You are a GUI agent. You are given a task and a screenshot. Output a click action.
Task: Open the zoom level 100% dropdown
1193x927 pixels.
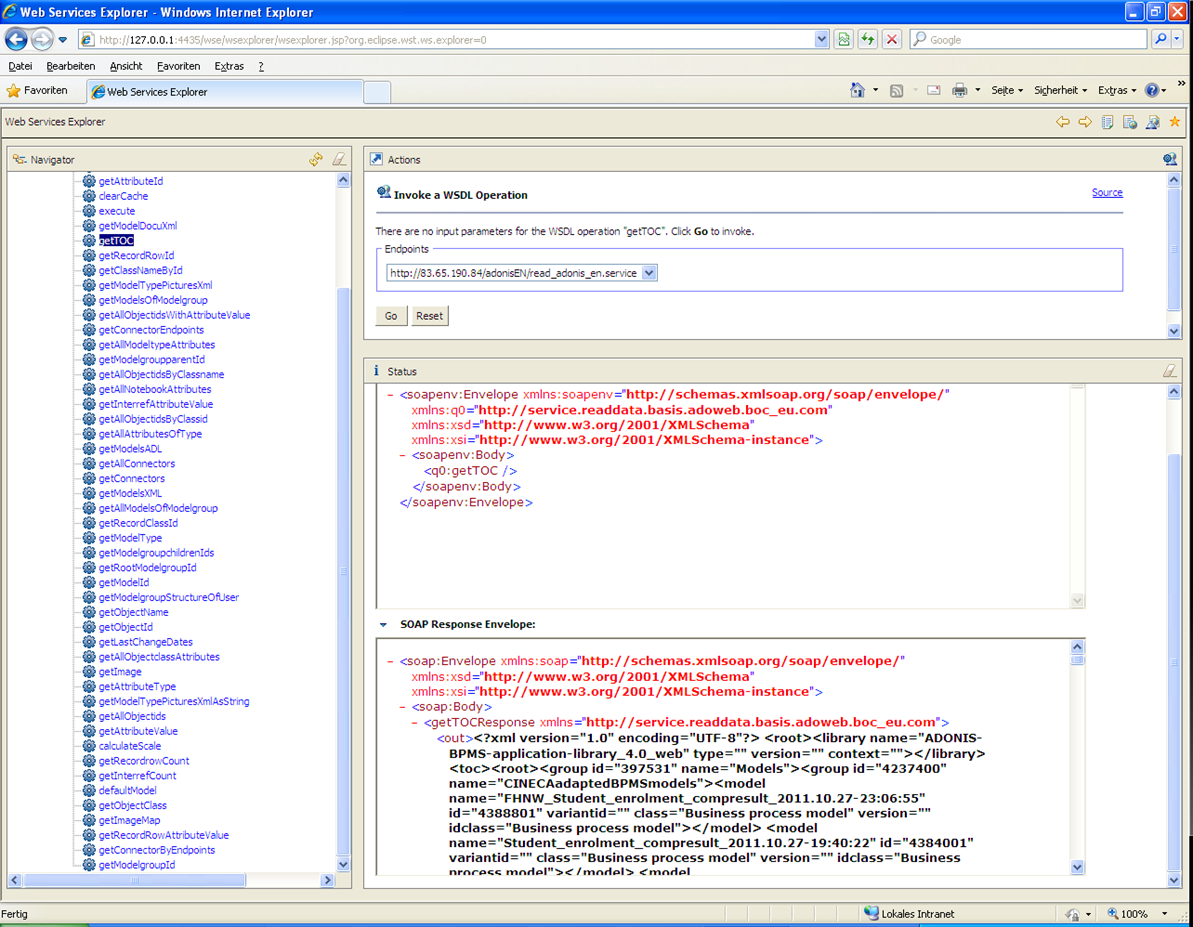click(x=1164, y=913)
